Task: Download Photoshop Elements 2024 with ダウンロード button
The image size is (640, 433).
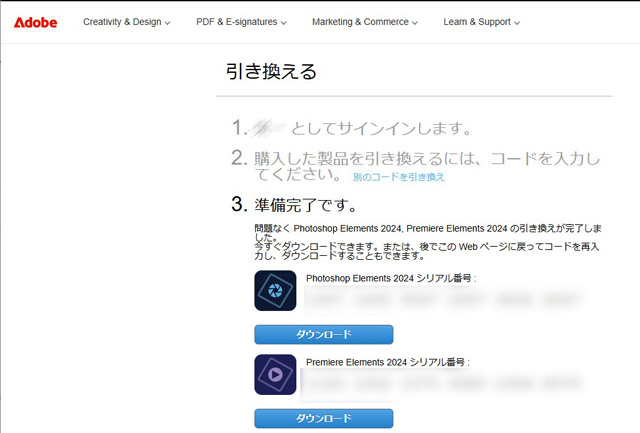Action: click(324, 335)
